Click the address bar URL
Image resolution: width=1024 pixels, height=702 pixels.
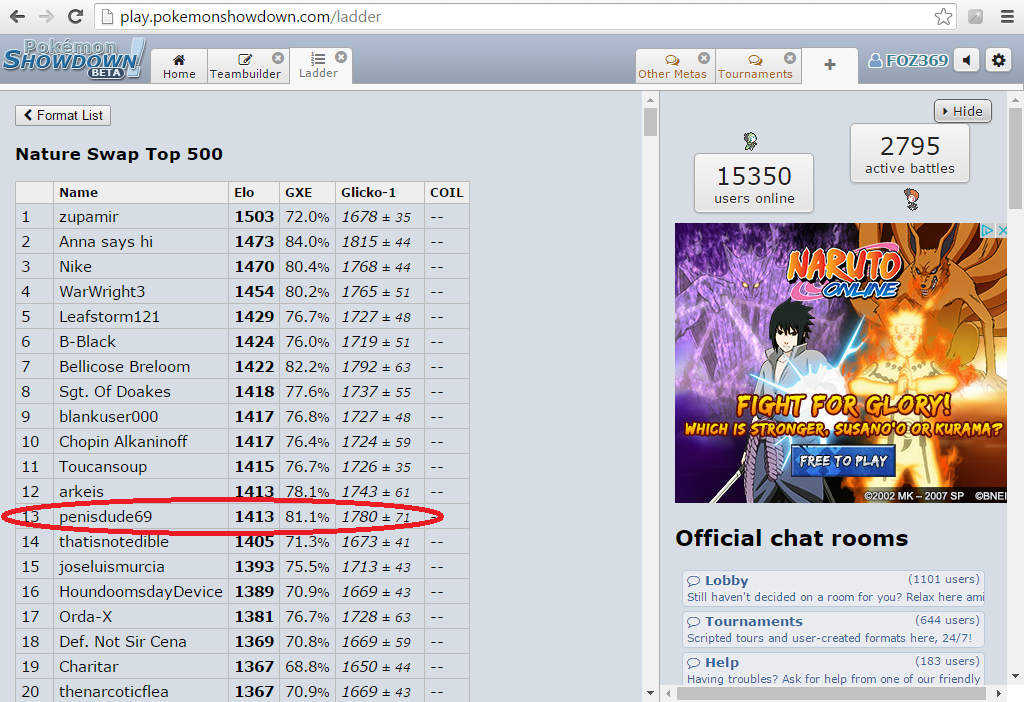(250, 16)
